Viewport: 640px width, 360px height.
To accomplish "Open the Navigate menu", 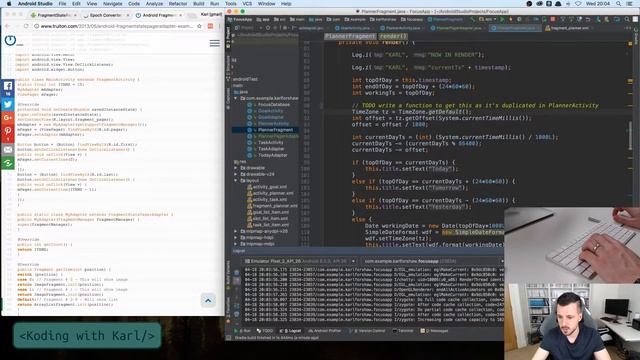I will tap(112, 4).
